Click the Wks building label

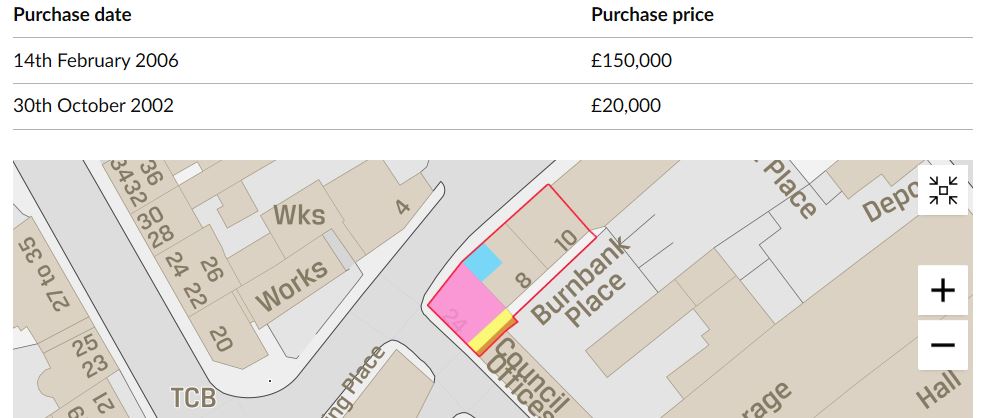[300, 214]
